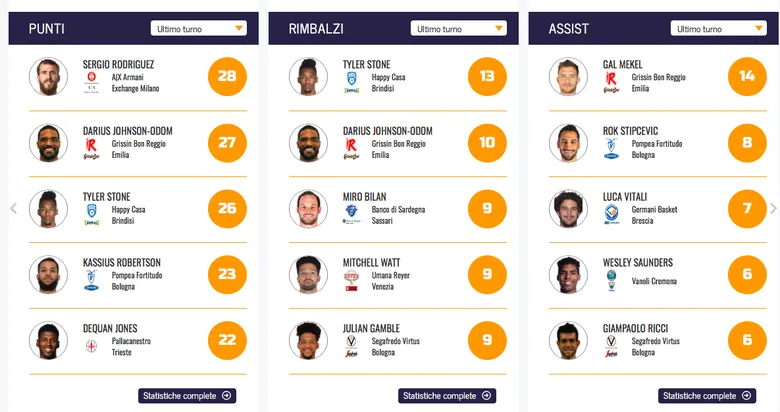780x412 pixels.
Task: Click 'Statistiche complete' under Rimbalzi
Action: click(x=447, y=396)
